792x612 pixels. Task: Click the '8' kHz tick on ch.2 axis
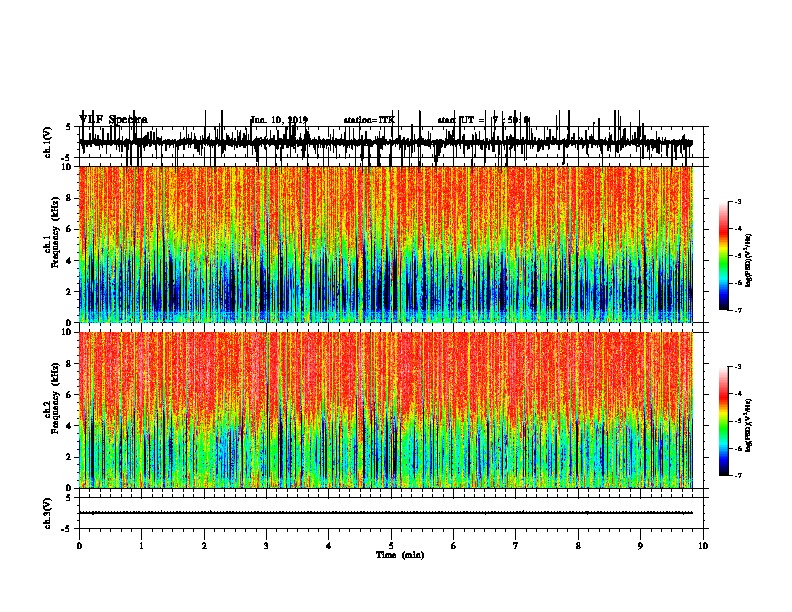click(69, 364)
